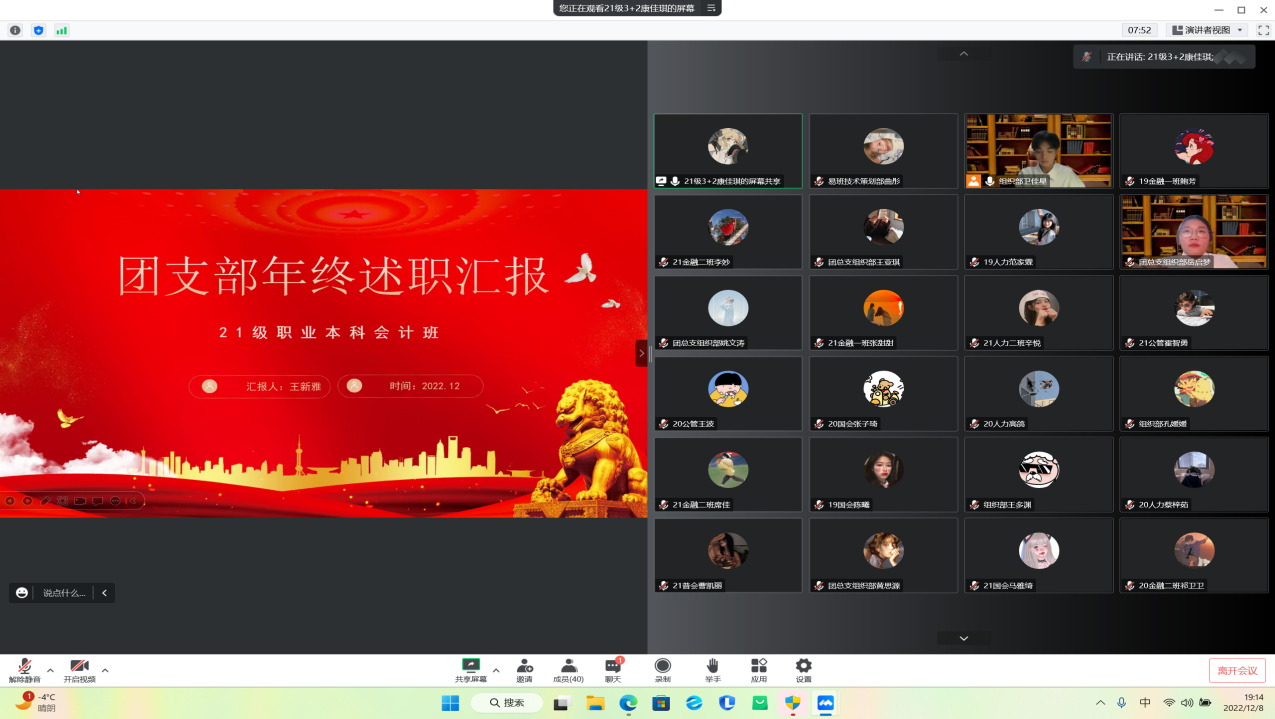The height and width of the screenshot is (719, 1275).
Task: Open the Apps (应用) icon
Action: point(759,666)
